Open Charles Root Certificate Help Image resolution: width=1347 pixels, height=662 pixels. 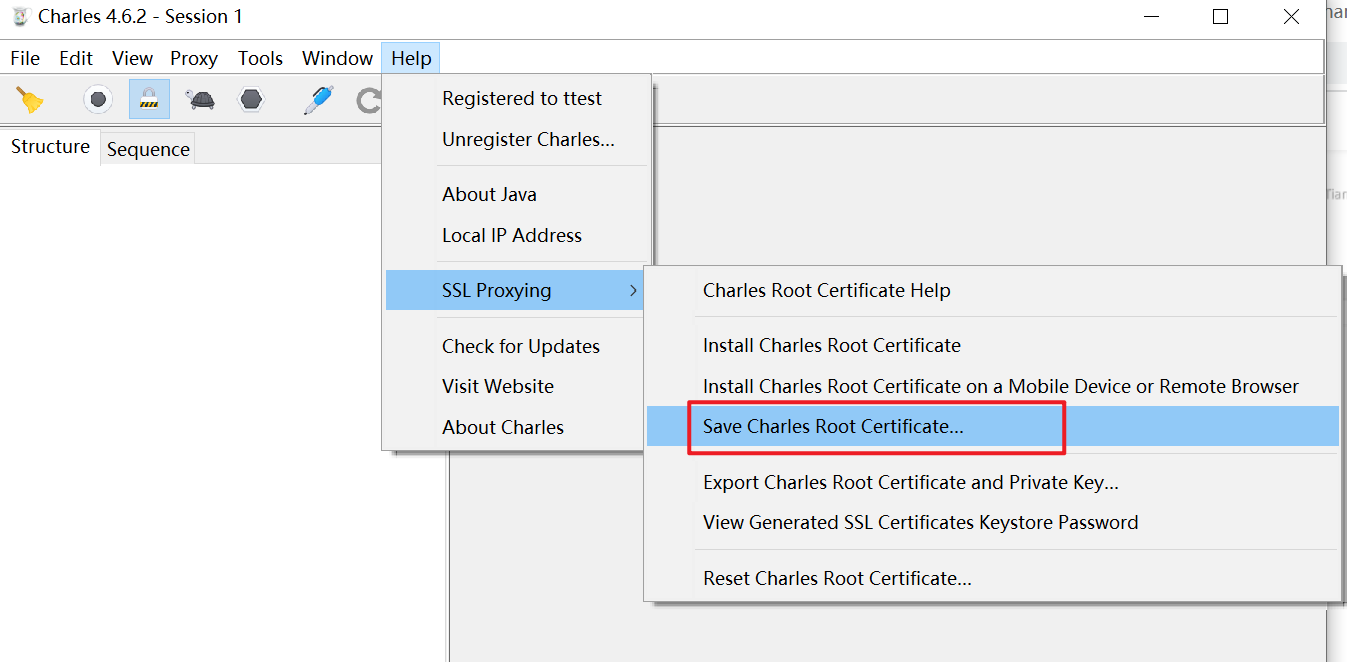point(993,290)
